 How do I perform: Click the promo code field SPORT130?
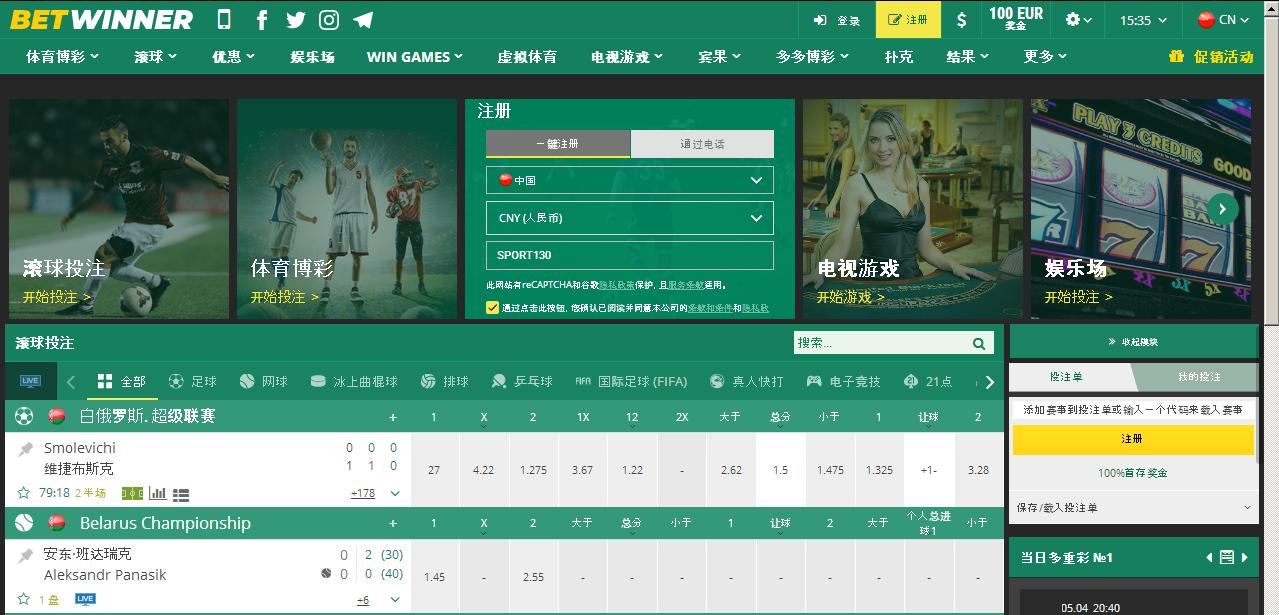pos(630,255)
